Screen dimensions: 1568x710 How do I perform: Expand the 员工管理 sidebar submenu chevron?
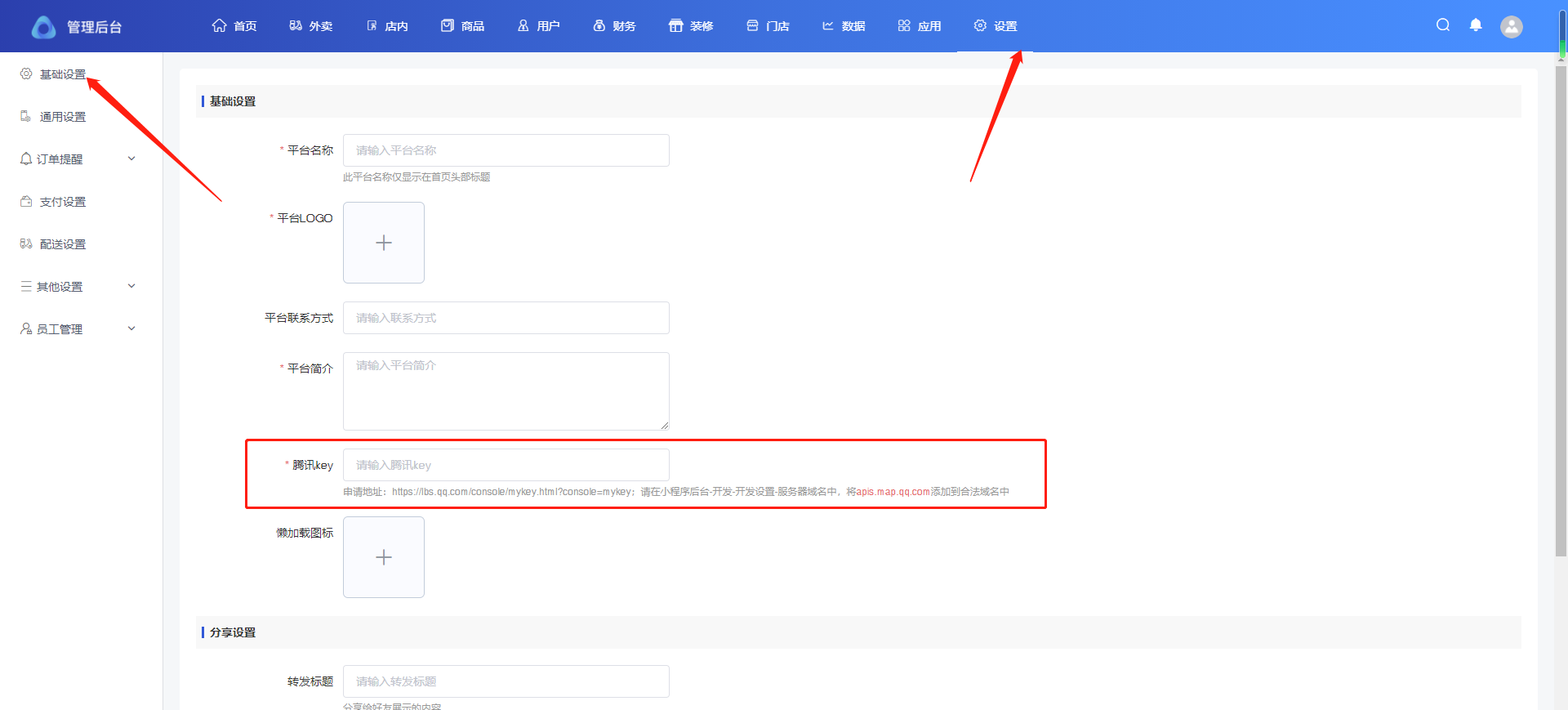pyautogui.click(x=131, y=328)
